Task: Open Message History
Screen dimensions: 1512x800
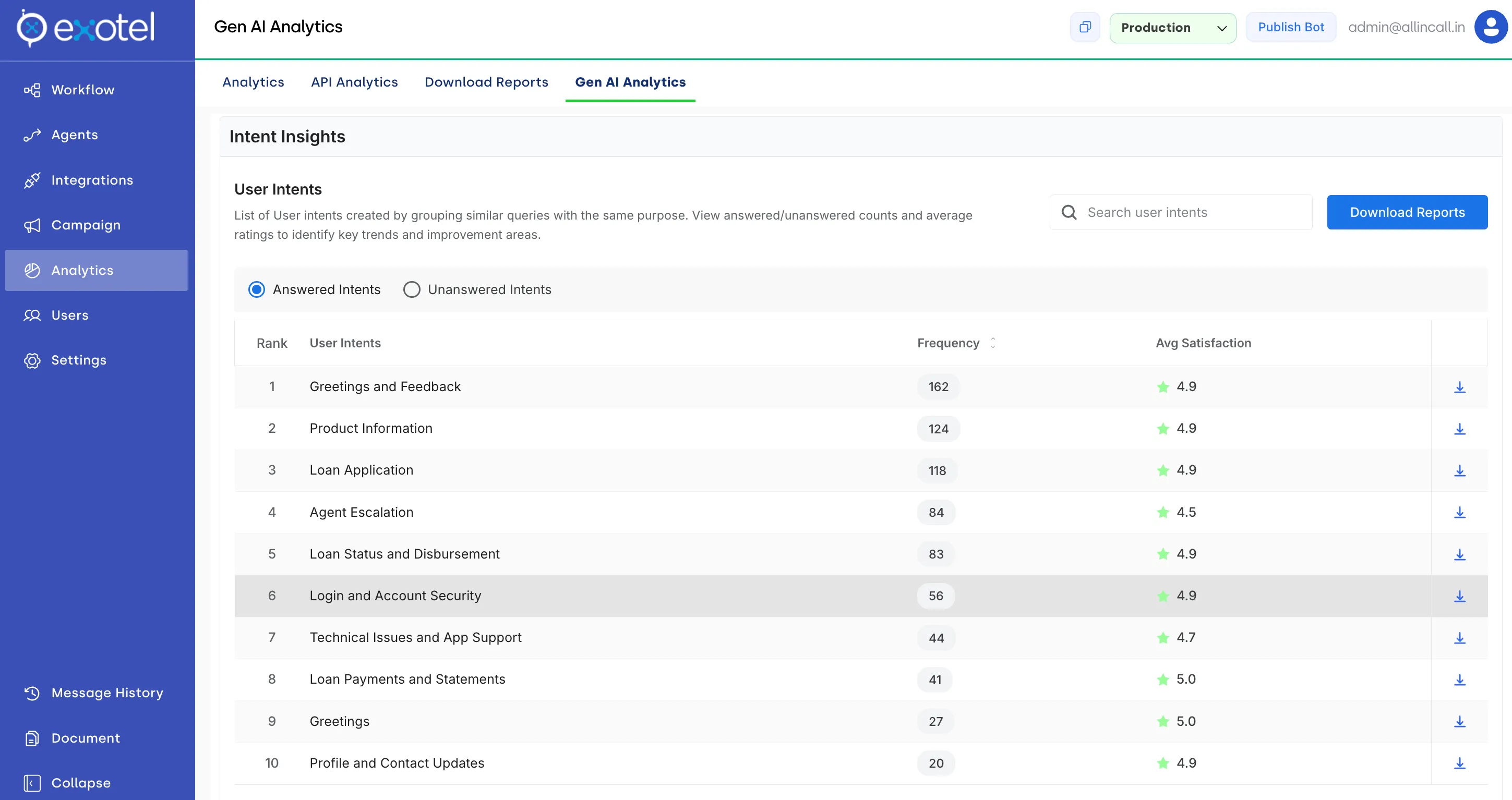Action: click(97, 693)
